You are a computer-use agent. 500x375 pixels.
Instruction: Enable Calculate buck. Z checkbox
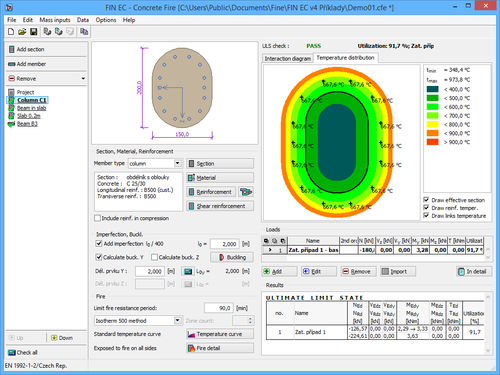pos(154,257)
